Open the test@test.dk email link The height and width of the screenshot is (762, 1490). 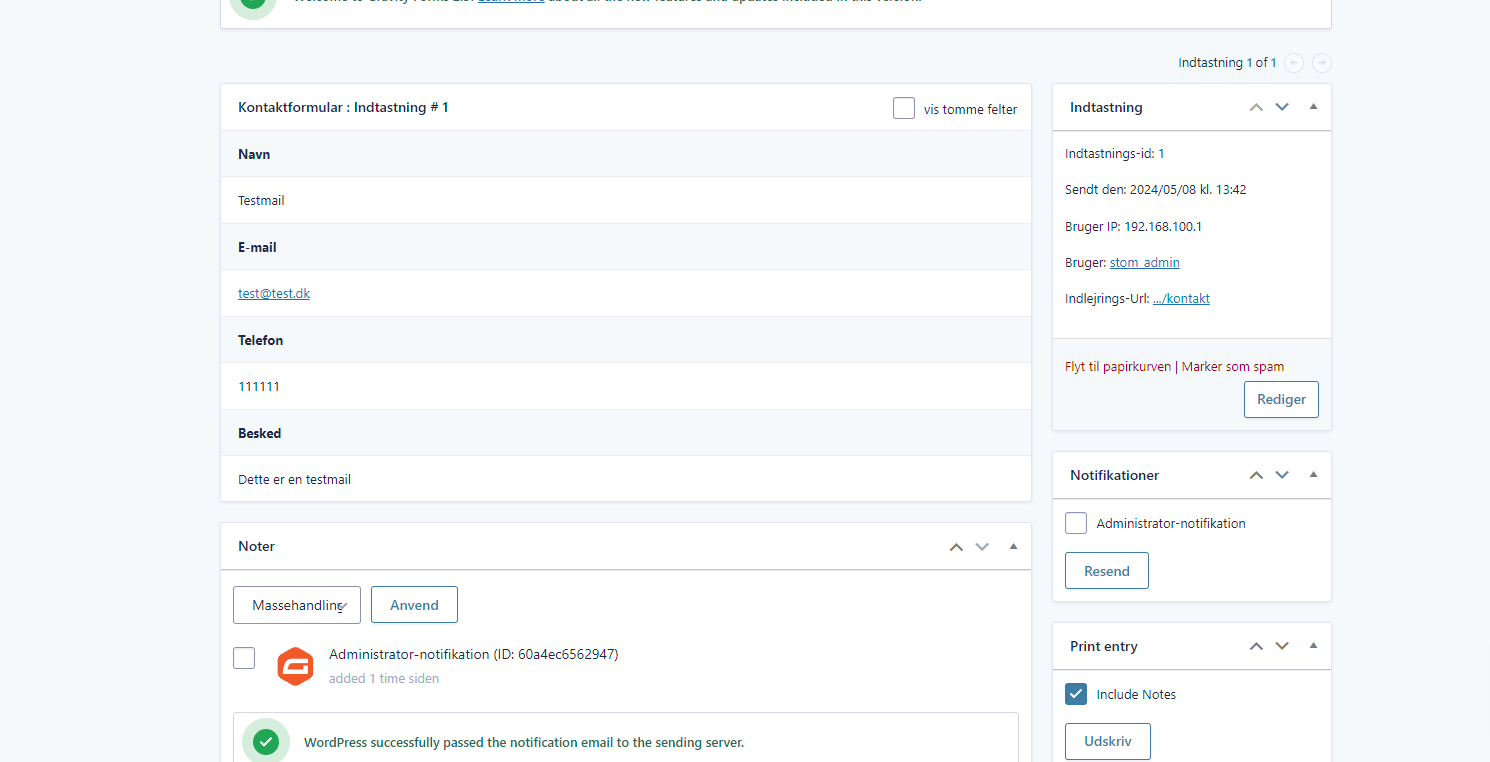274,294
